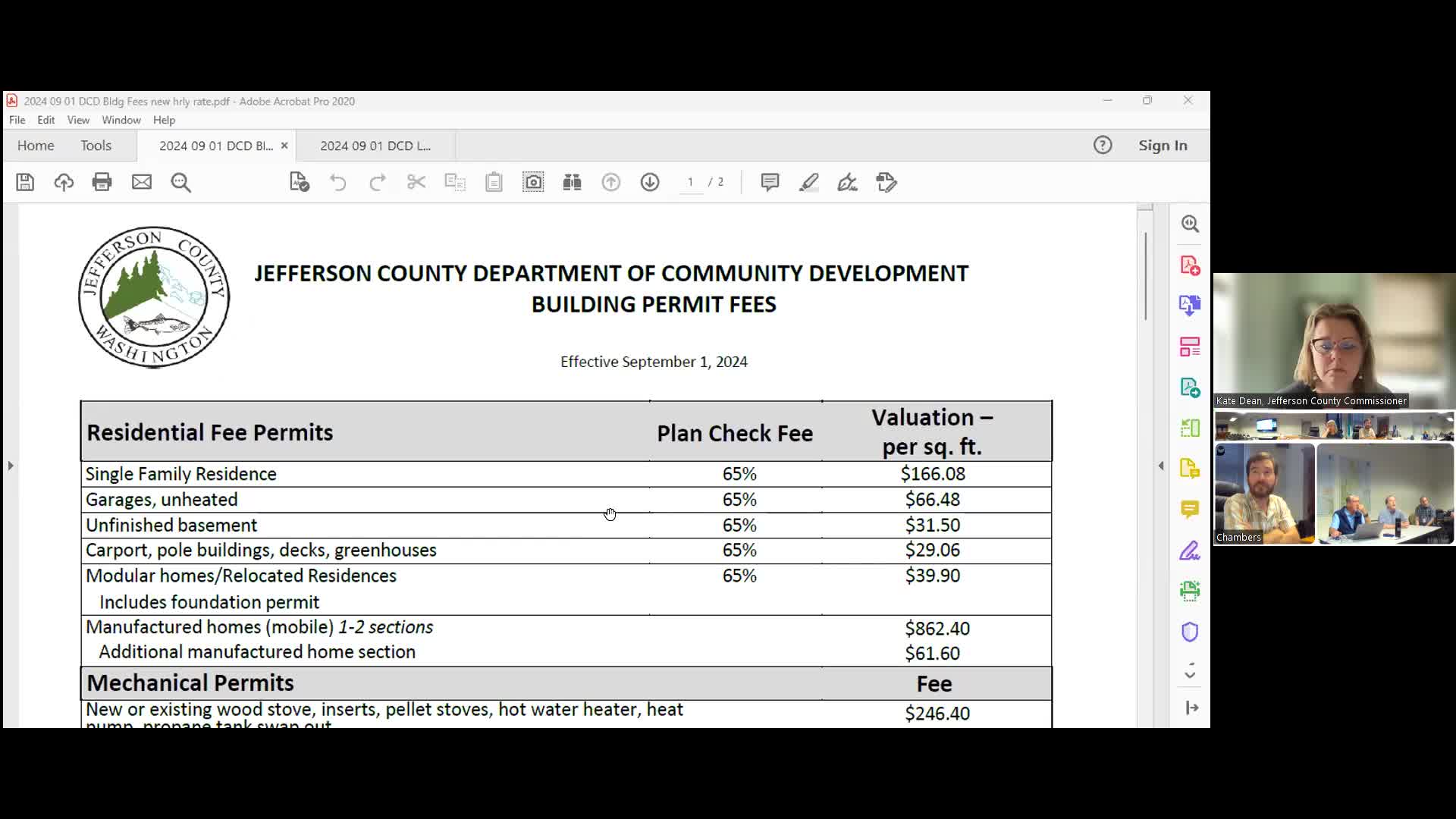
Task: Click the undo arrow icon
Action: [338, 182]
